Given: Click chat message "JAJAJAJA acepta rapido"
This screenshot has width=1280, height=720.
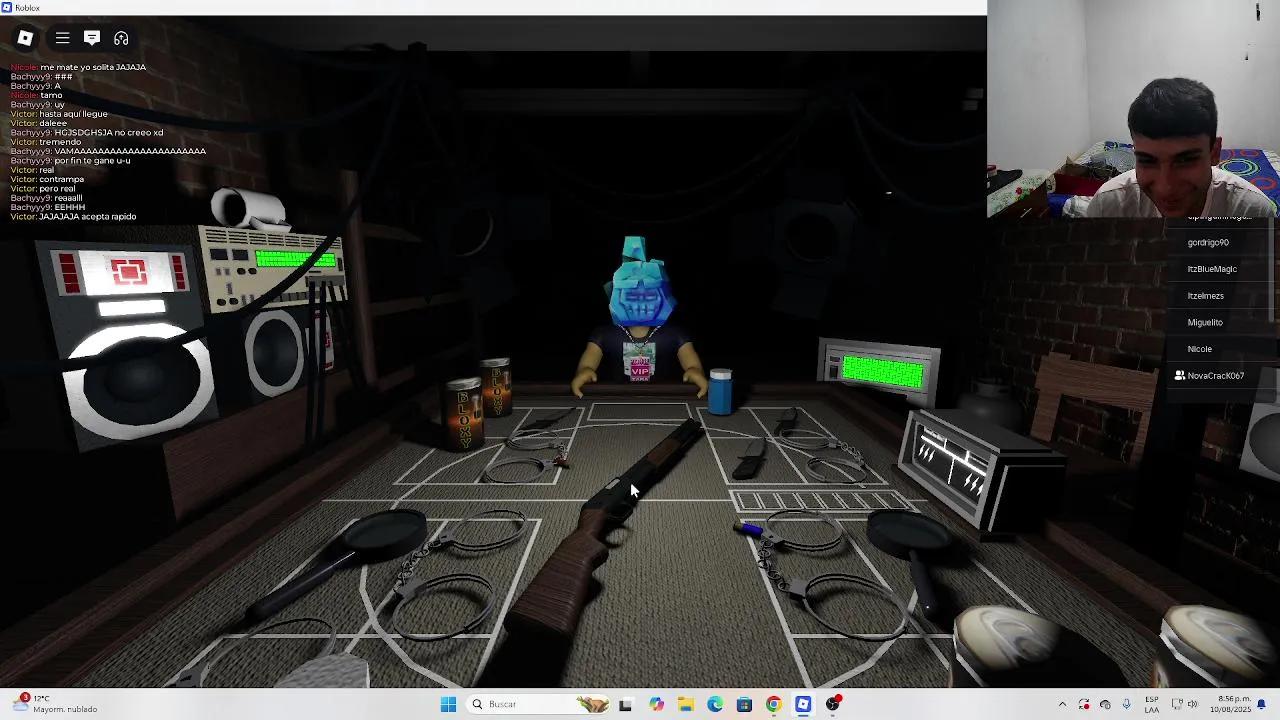Looking at the screenshot, I should (87, 217).
